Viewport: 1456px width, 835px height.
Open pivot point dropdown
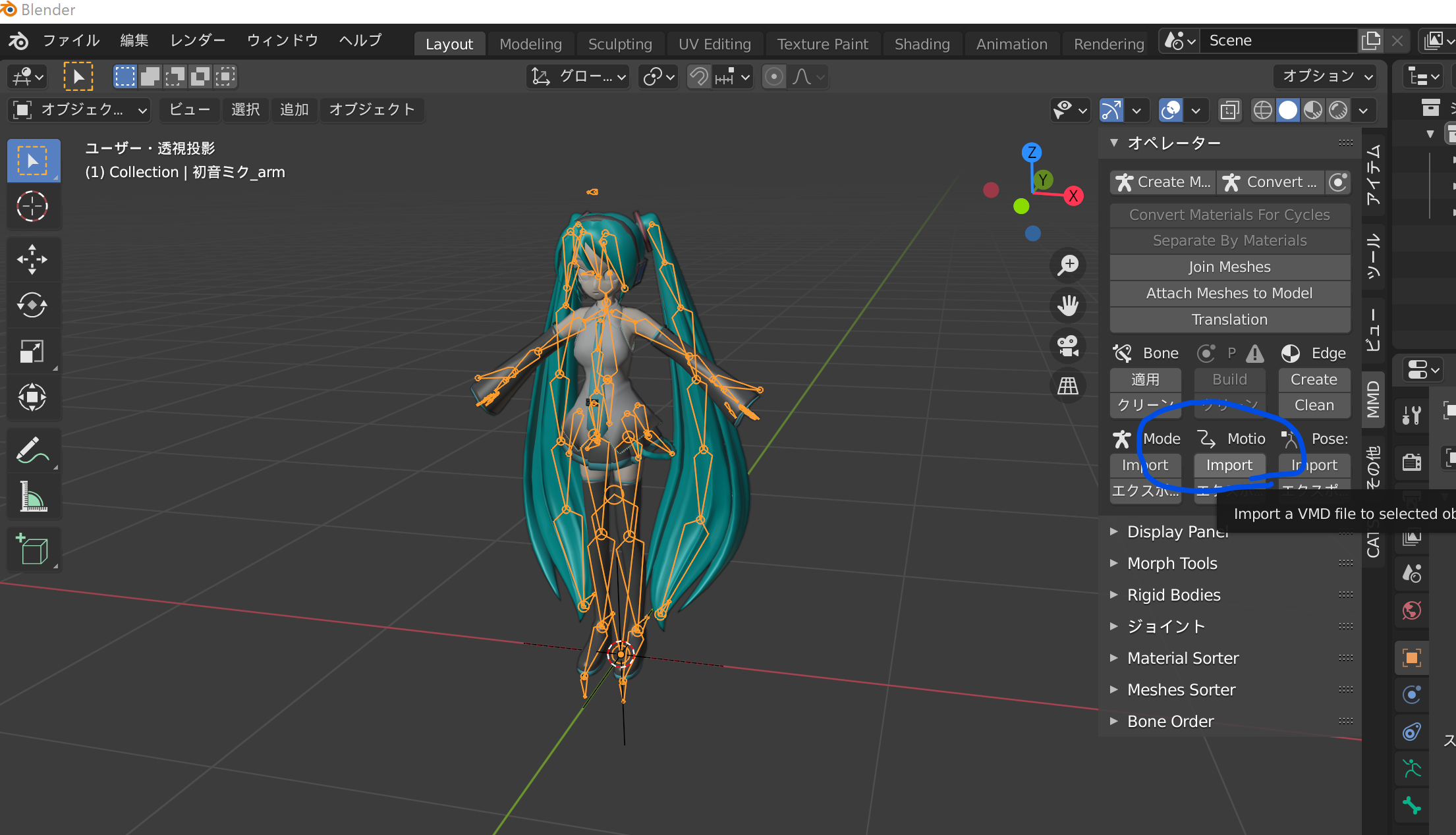tap(658, 77)
